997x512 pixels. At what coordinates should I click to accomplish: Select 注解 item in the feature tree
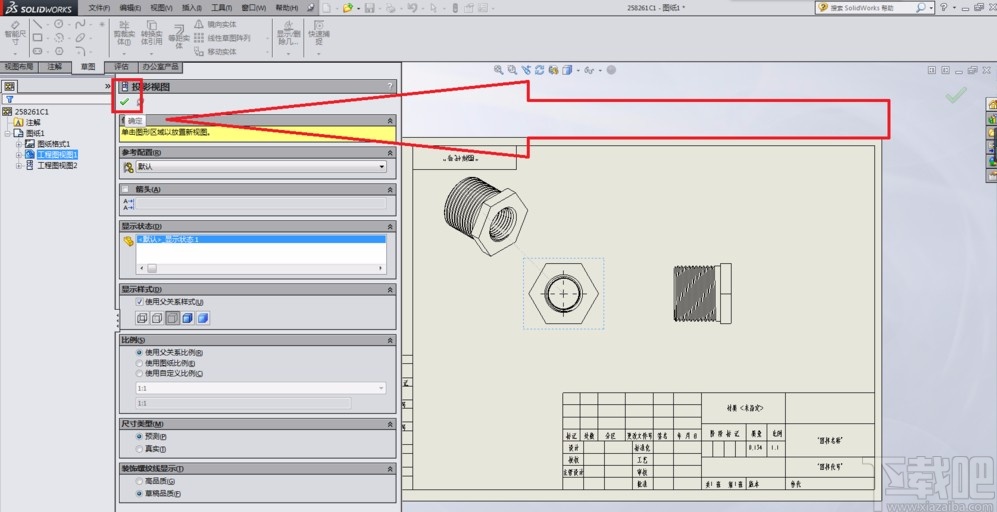coord(33,122)
